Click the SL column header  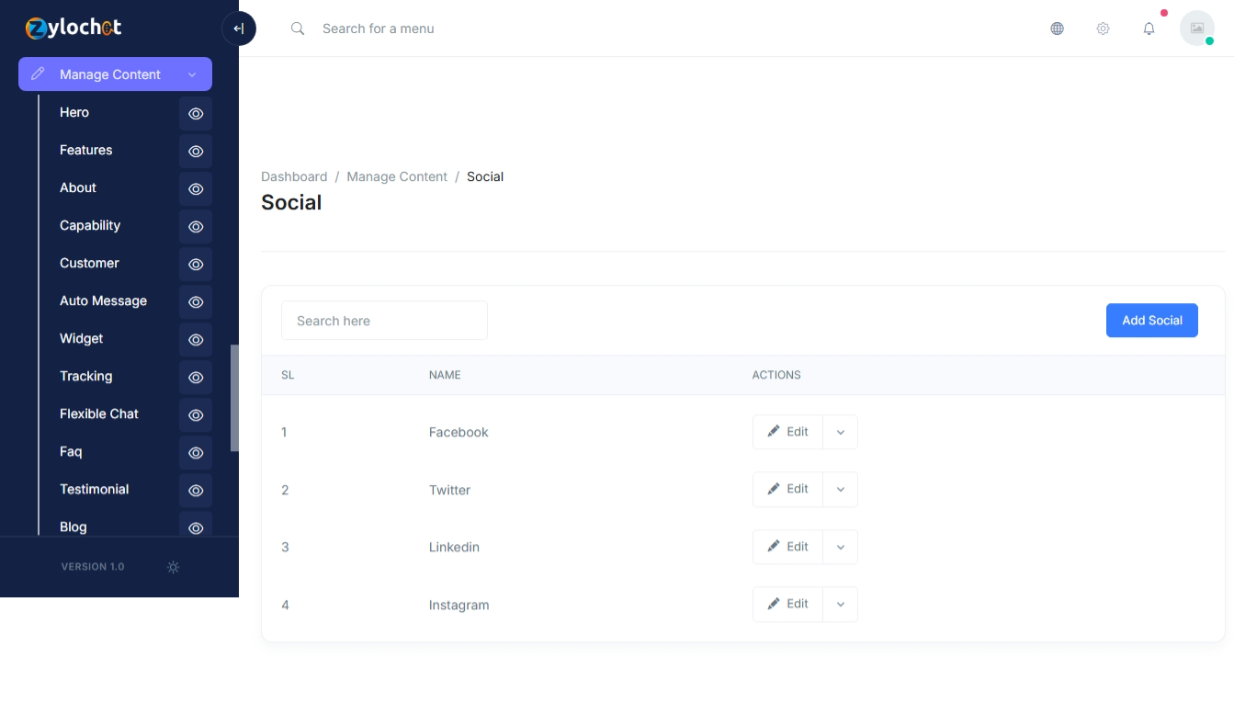click(x=288, y=375)
